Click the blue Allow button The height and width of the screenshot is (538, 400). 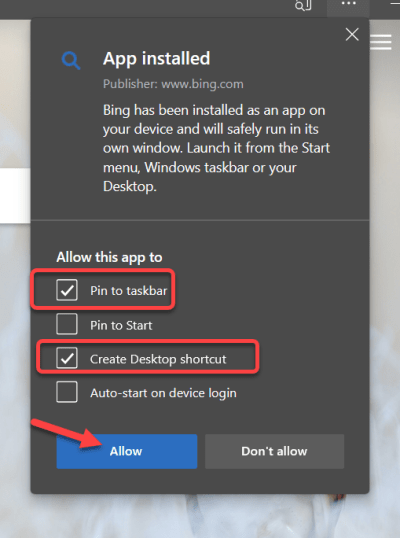(127, 451)
